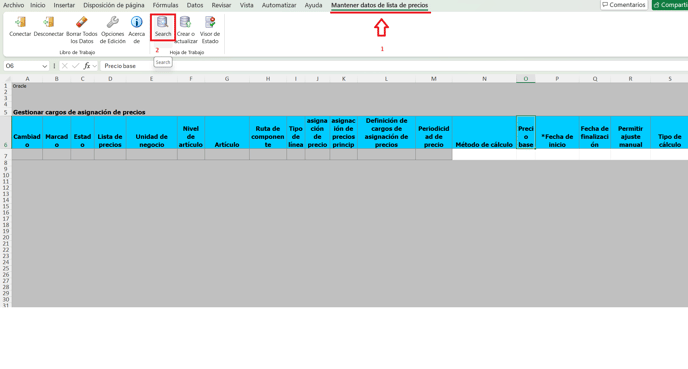688x369 pixels.
Task: Click the Unidad de negocio header cell
Action: click(151, 133)
